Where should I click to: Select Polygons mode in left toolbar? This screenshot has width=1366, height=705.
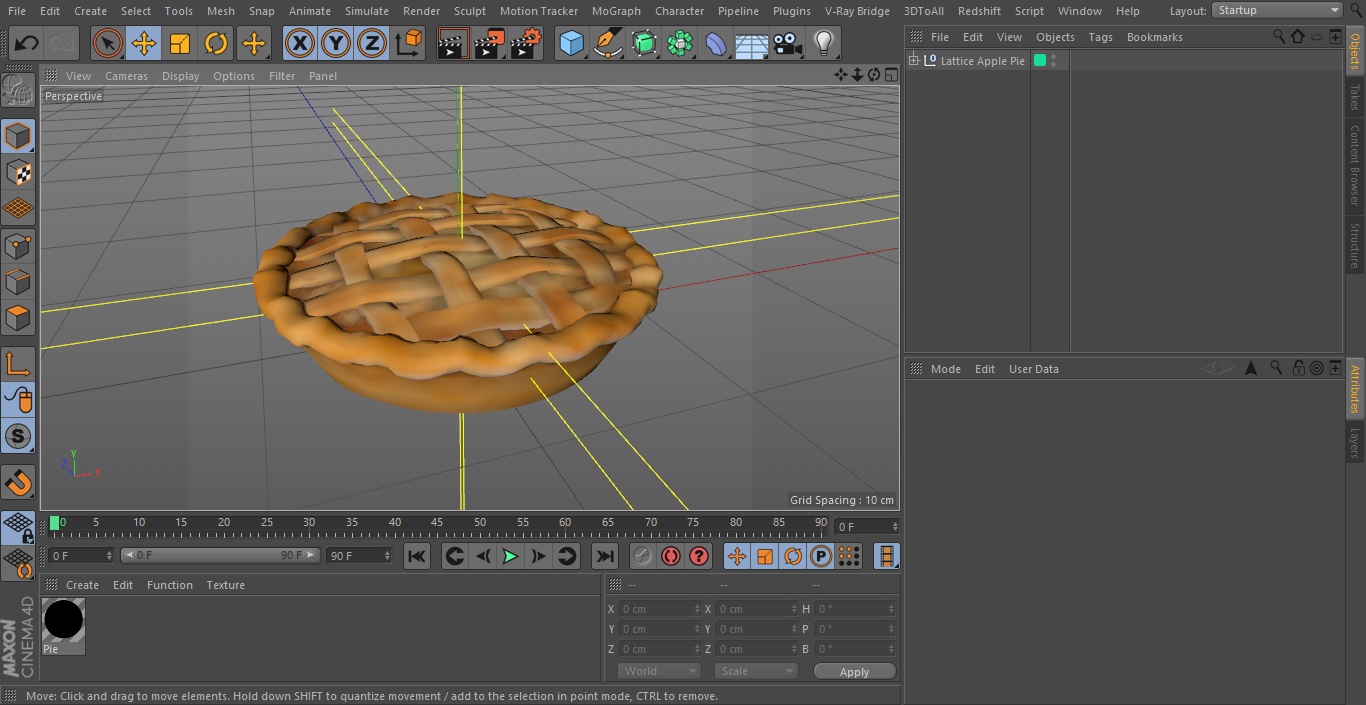18,318
